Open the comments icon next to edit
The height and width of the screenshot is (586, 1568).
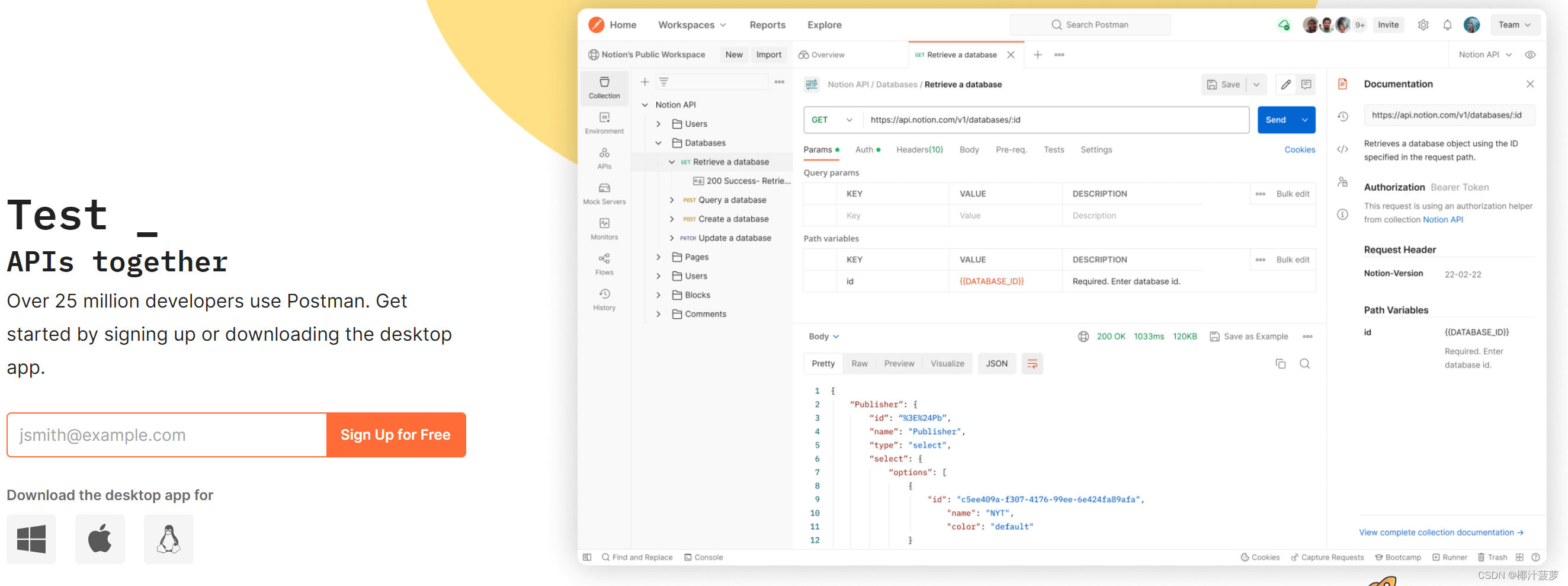[x=1306, y=85]
